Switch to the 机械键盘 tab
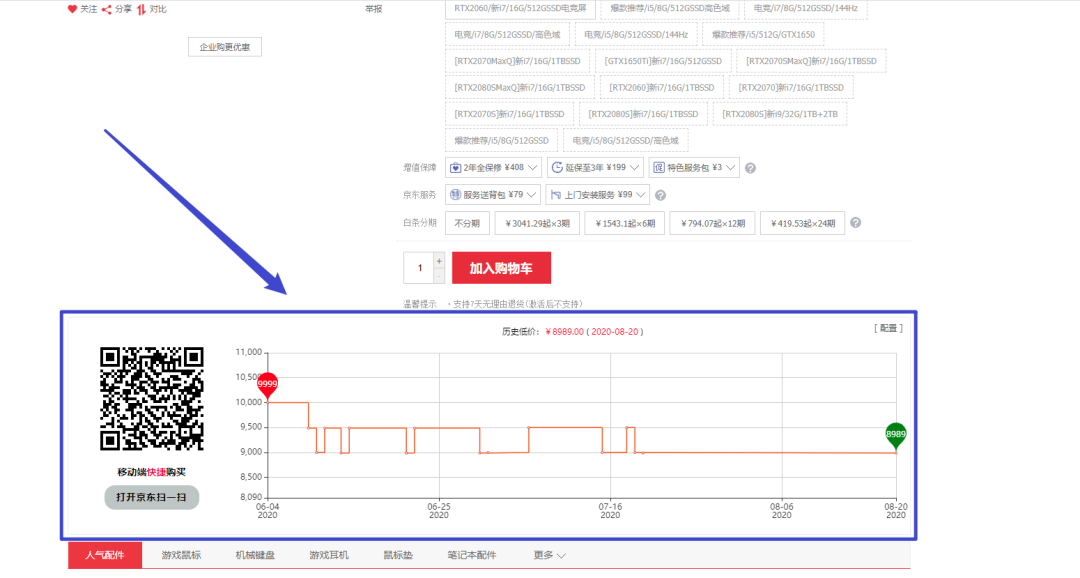 (x=255, y=555)
